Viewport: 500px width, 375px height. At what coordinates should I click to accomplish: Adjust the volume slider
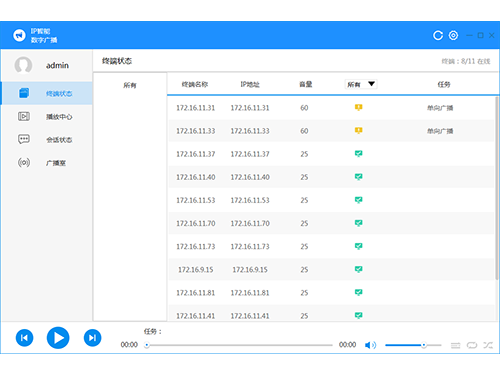413,345
